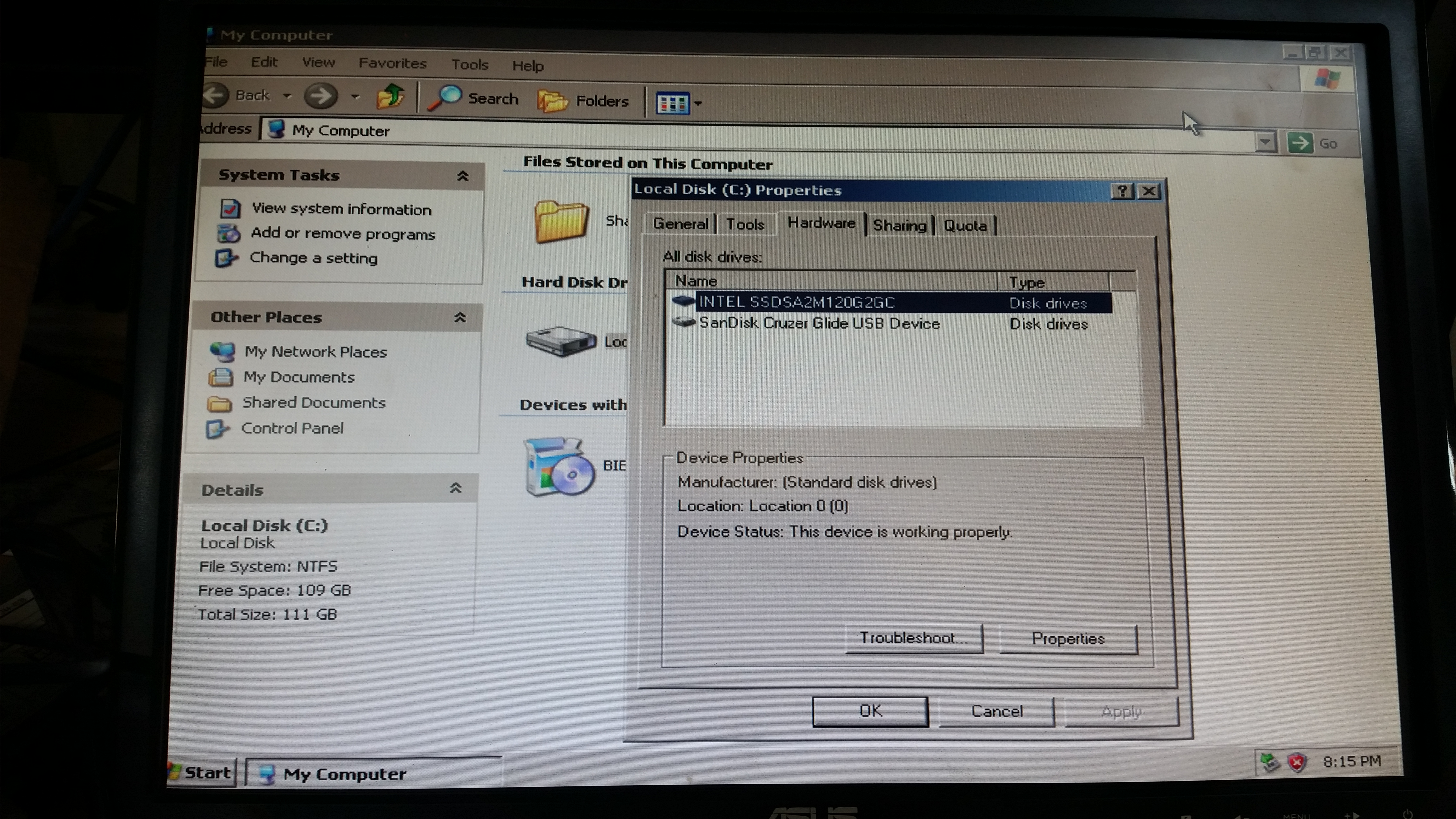1456x819 pixels.
Task: Go up one folder level
Action: (x=390, y=97)
